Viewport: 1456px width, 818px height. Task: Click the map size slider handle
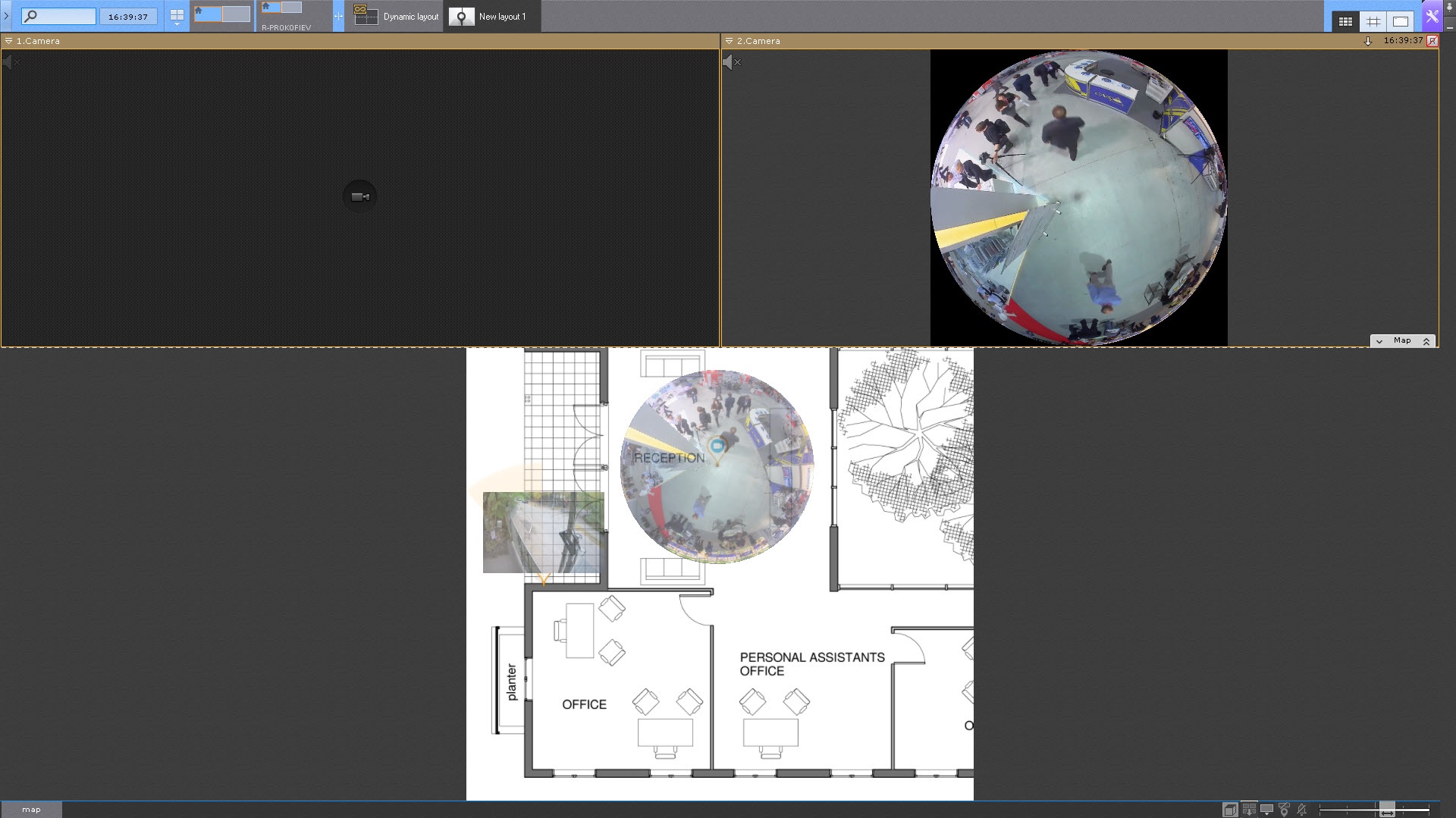(1386, 810)
